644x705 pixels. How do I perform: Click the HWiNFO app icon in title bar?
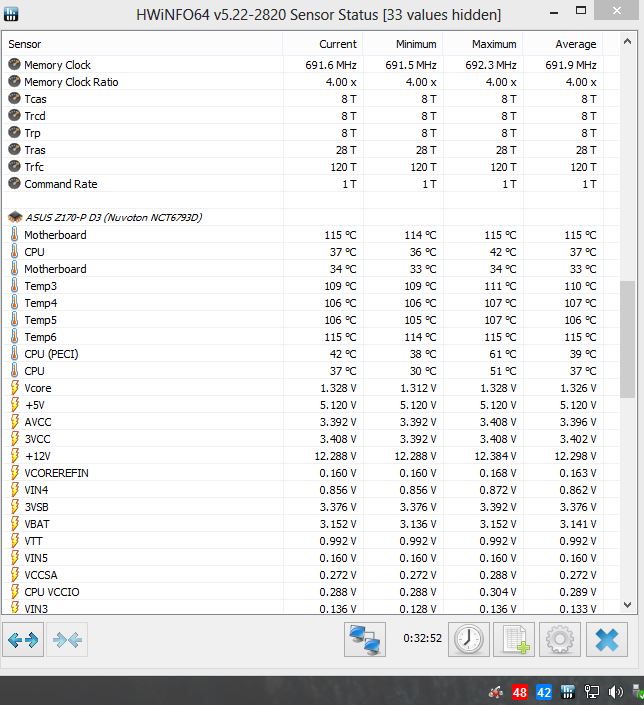(x=11, y=14)
